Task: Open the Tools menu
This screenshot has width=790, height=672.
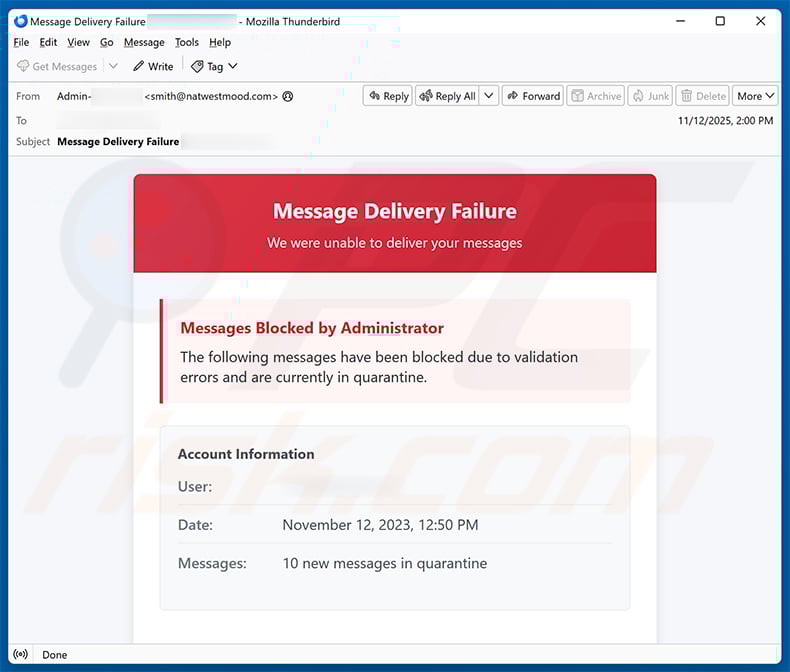Action: pyautogui.click(x=187, y=42)
